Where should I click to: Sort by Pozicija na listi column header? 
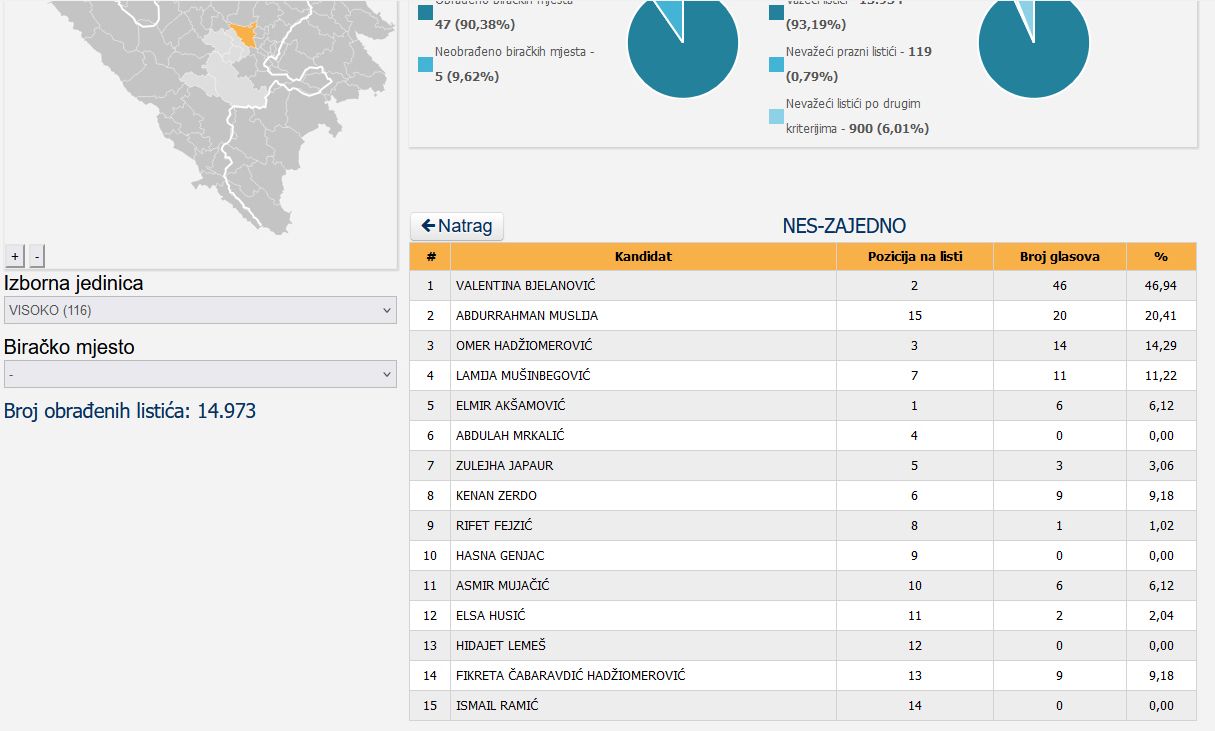[x=915, y=257]
